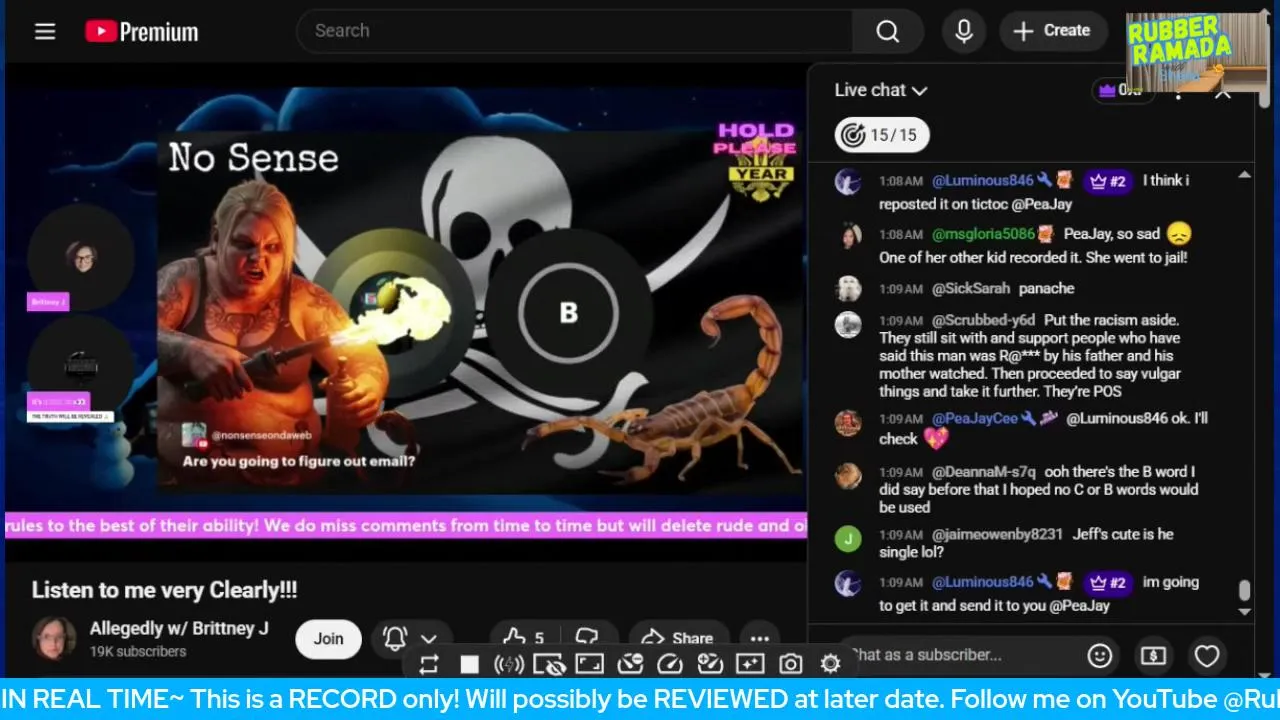This screenshot has width=1280, height=720.
Task: Click the video title 'Listen to me very Clearly!!!'
Action: point(164,590)
